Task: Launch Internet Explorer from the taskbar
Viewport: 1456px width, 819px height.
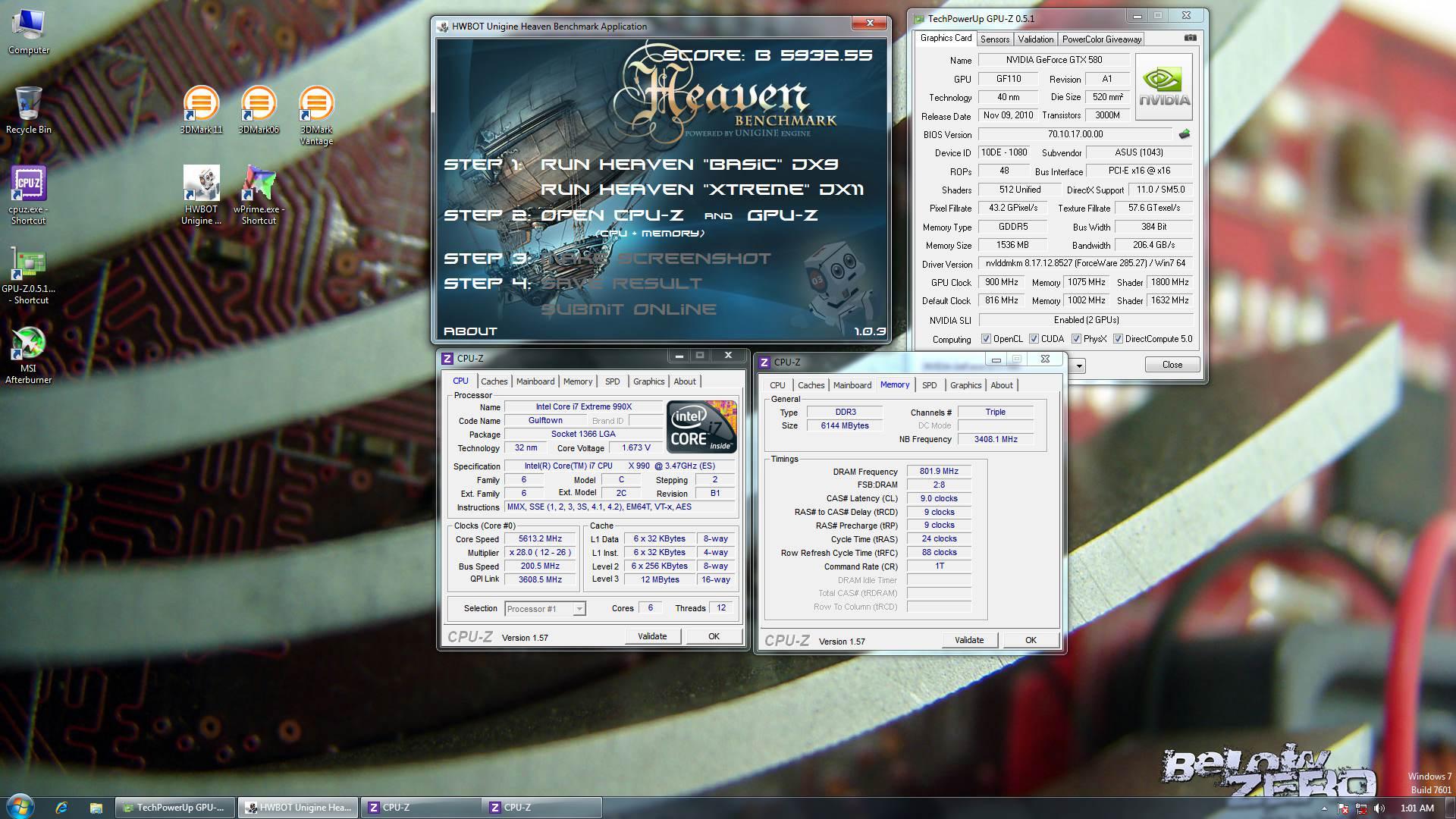Action: point(61,808)
